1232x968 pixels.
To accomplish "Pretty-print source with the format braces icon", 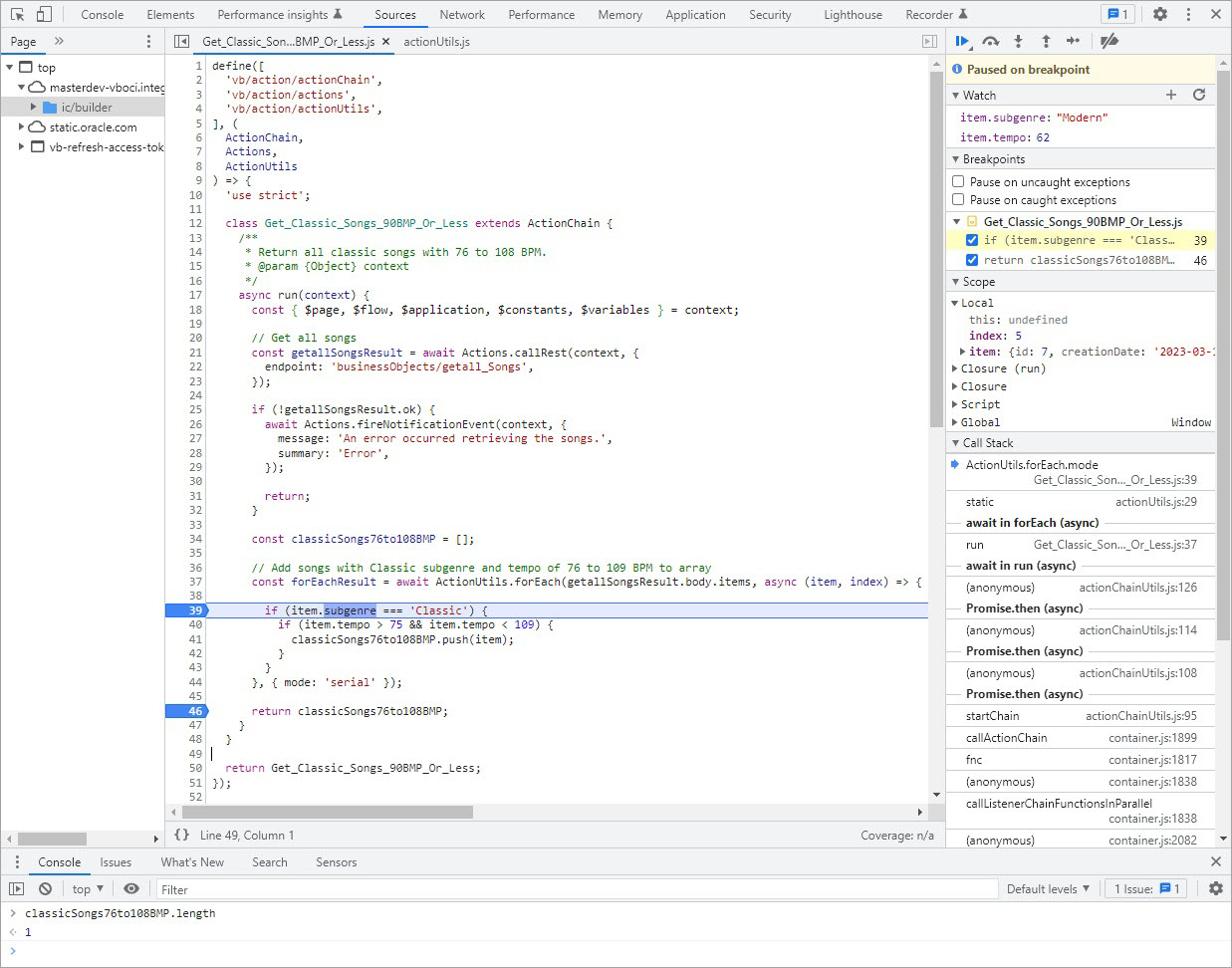I will [182, 836].
